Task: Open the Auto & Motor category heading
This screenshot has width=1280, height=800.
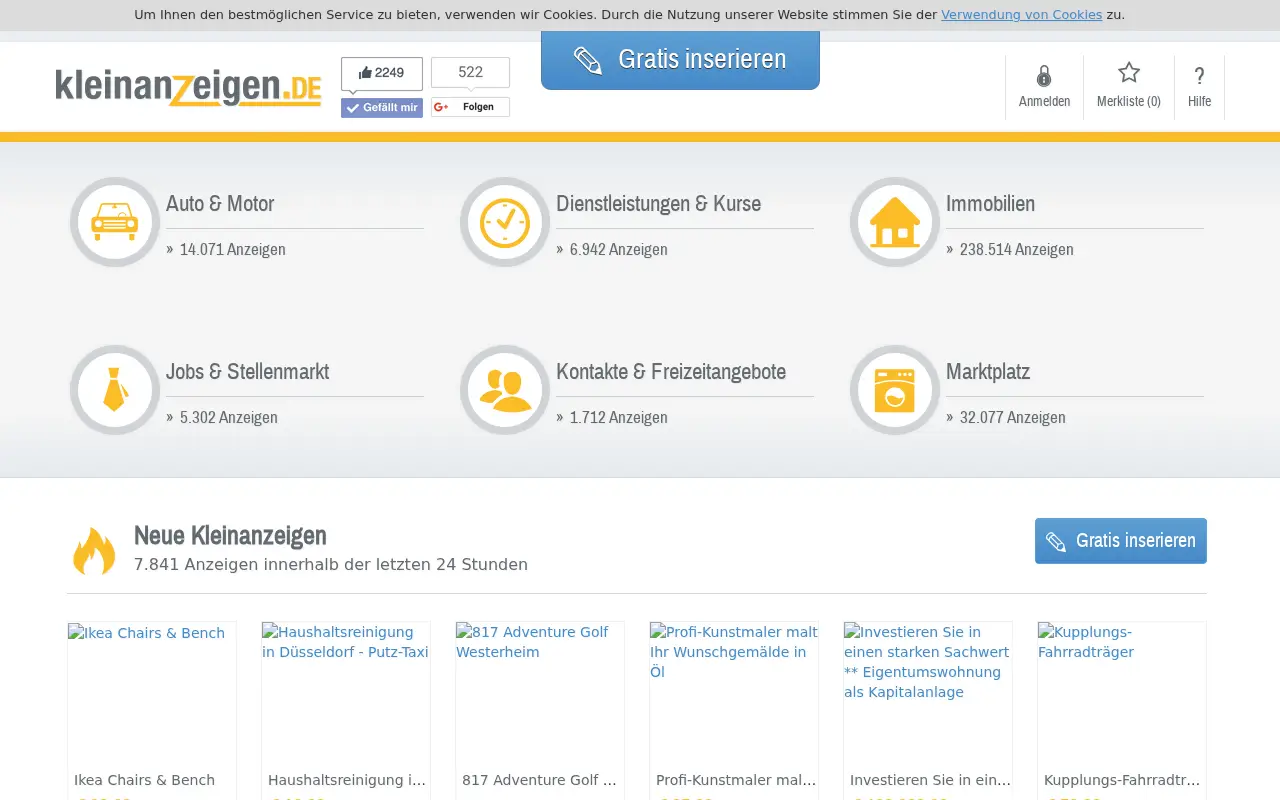Action: [220, 203]
